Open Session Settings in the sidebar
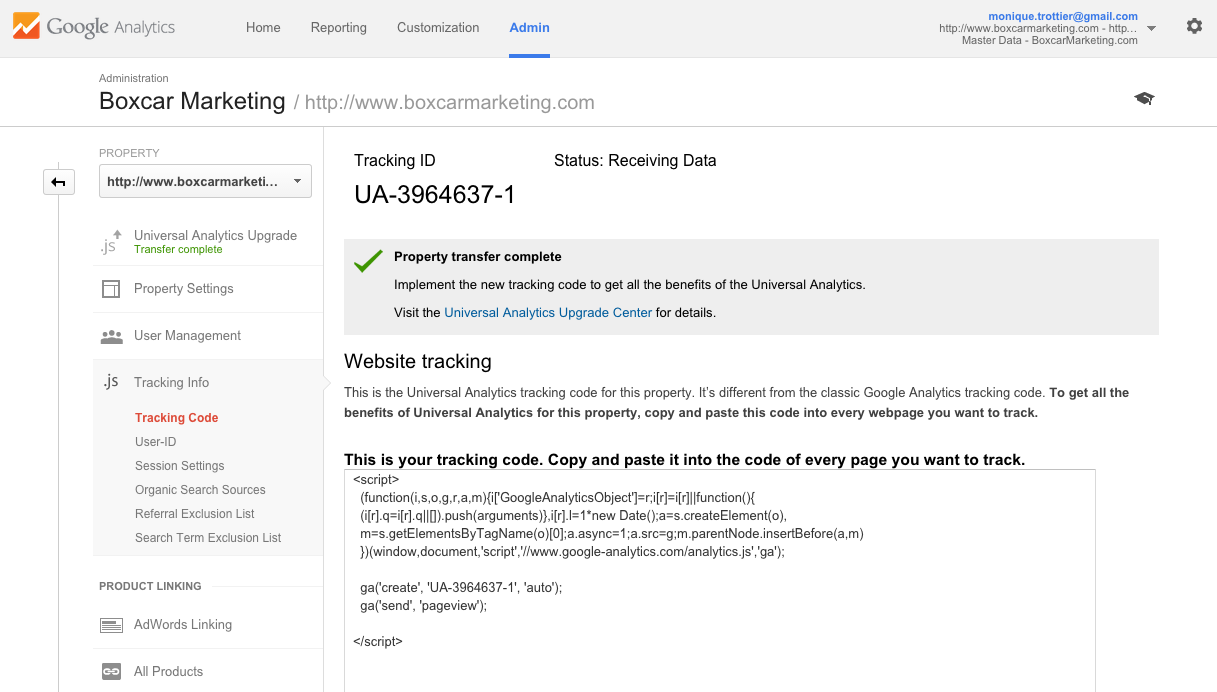The height and width of the screenshot is (692, 1217). [180, 466]
